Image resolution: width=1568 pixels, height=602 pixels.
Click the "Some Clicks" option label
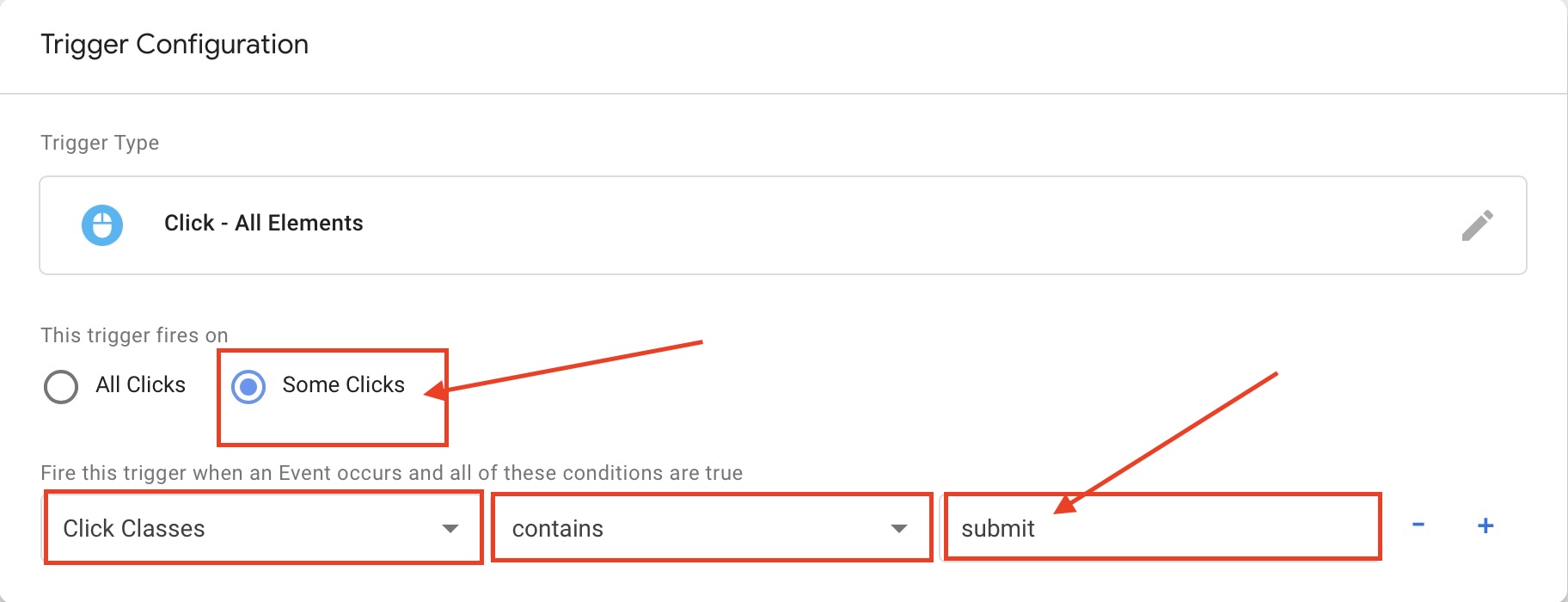click(x=343, y=384)
